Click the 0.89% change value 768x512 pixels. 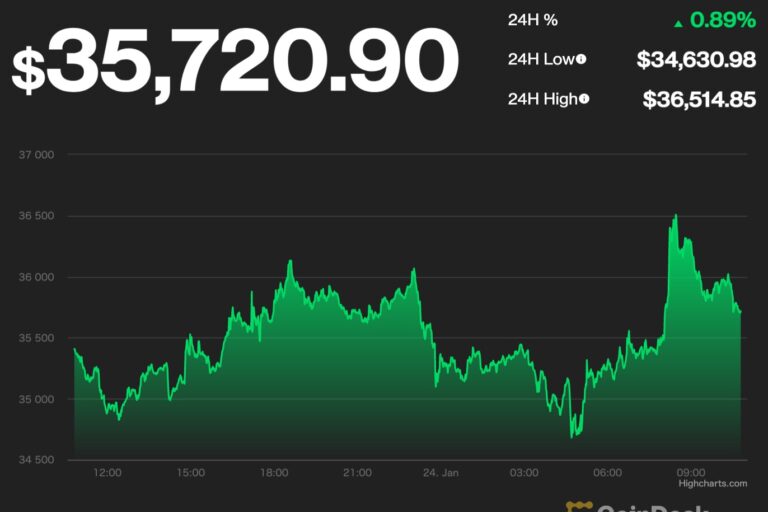coord(722,20)
